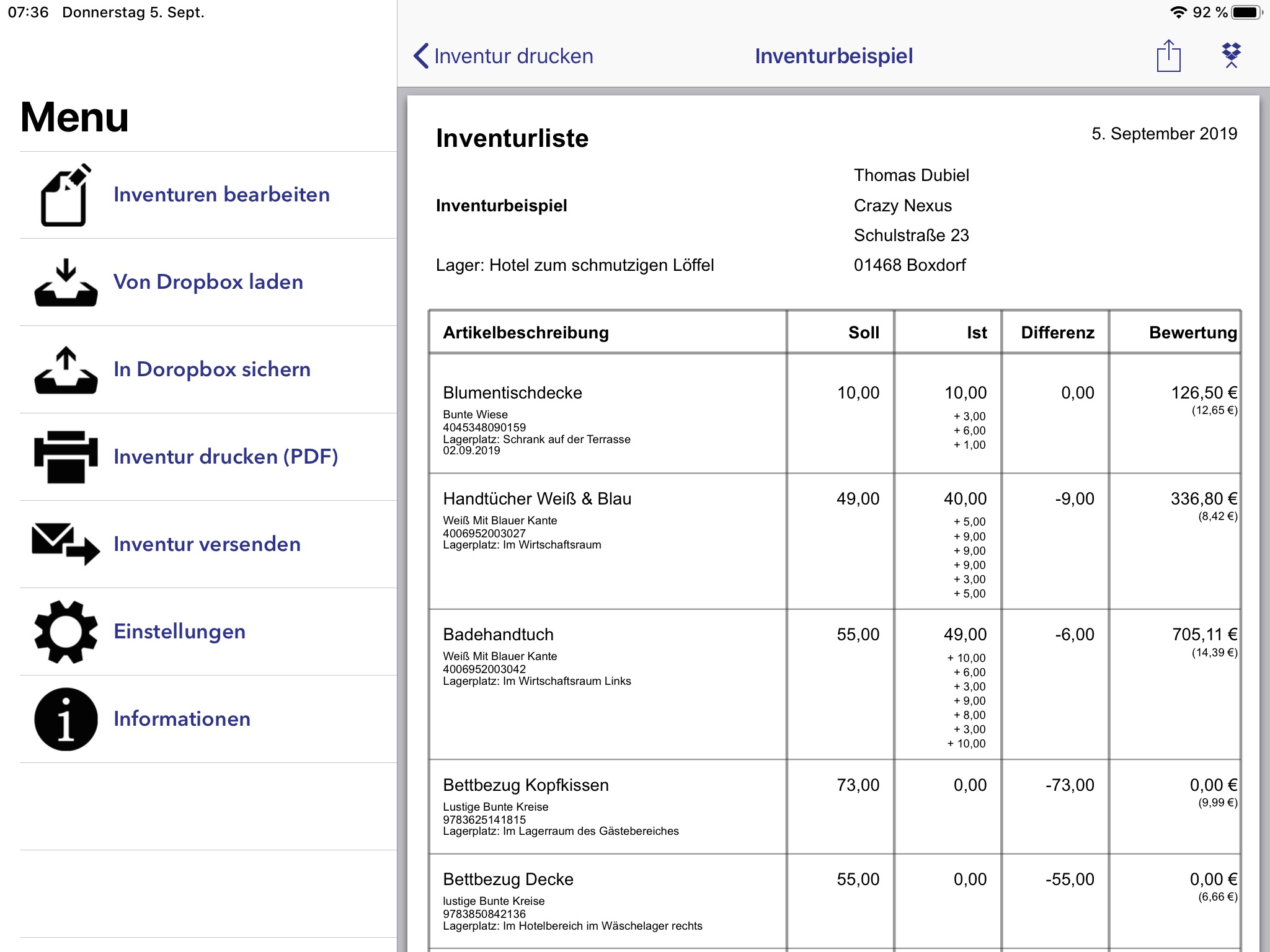Click the 126,50 € valuation
The width and height of the screenshot is (1270, 952).
click(1204, 393)
